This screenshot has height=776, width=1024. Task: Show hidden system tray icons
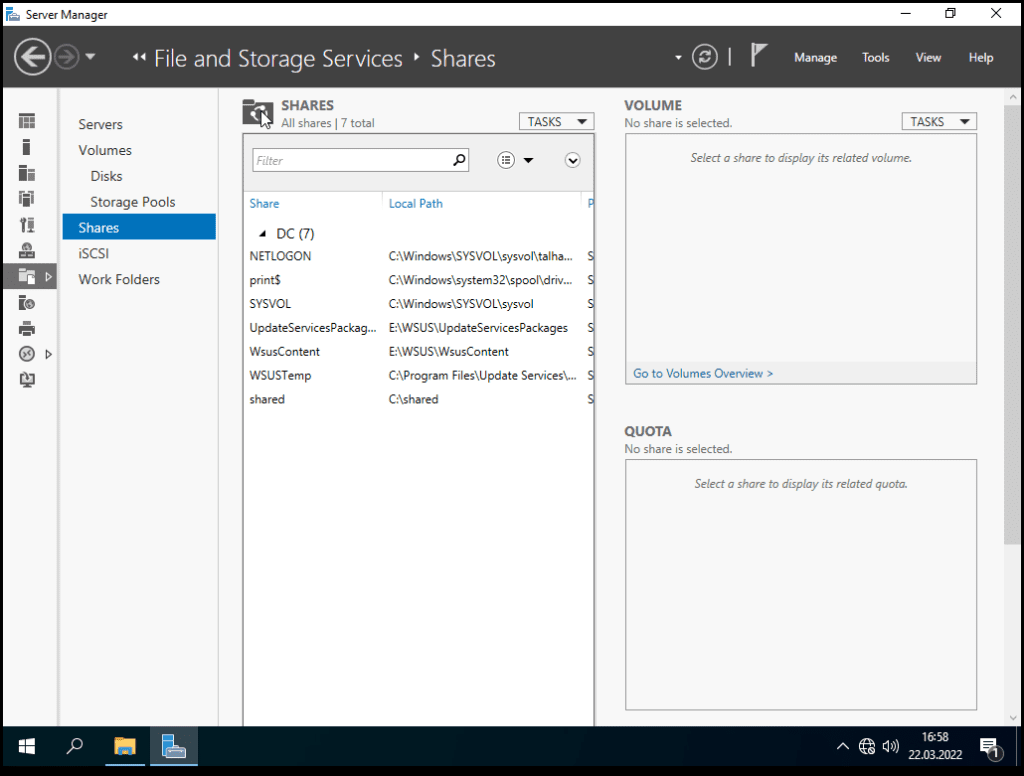pos(843,746)
